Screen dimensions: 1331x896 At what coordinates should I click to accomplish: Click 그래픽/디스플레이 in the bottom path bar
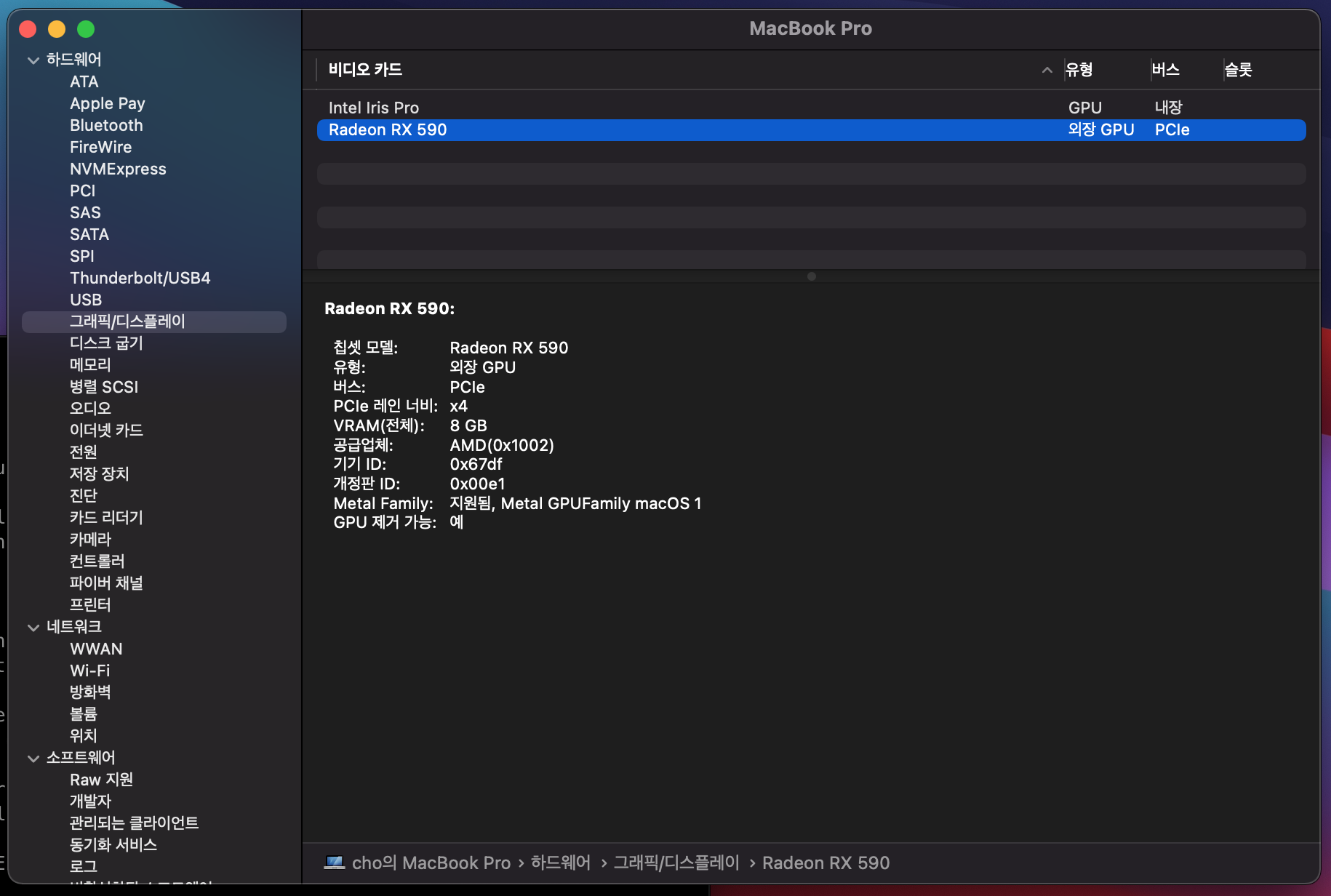[x=676, y=863]
